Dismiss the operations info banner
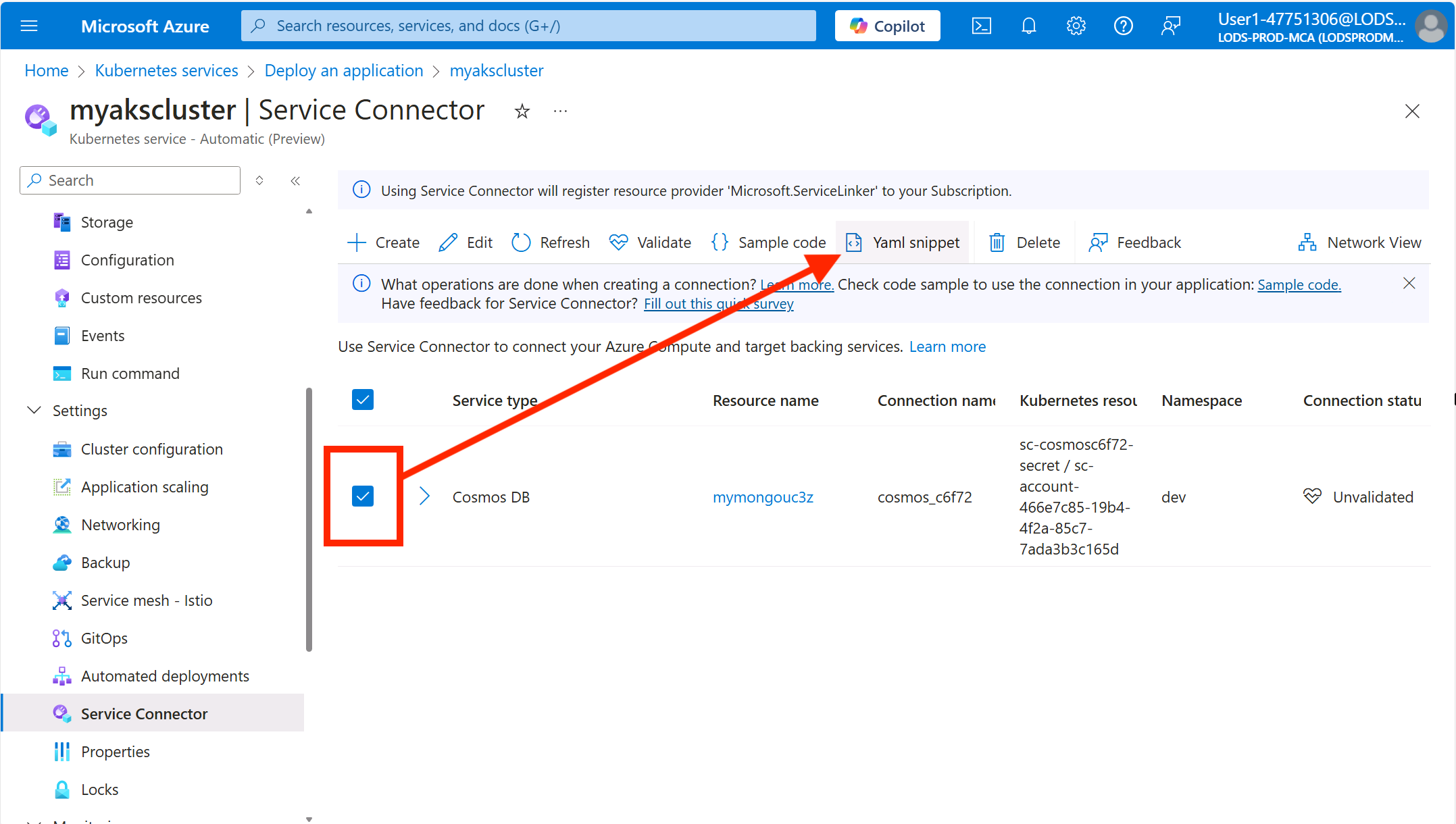Screen dimensions: 1456x824 click(x=1409, y=284)
